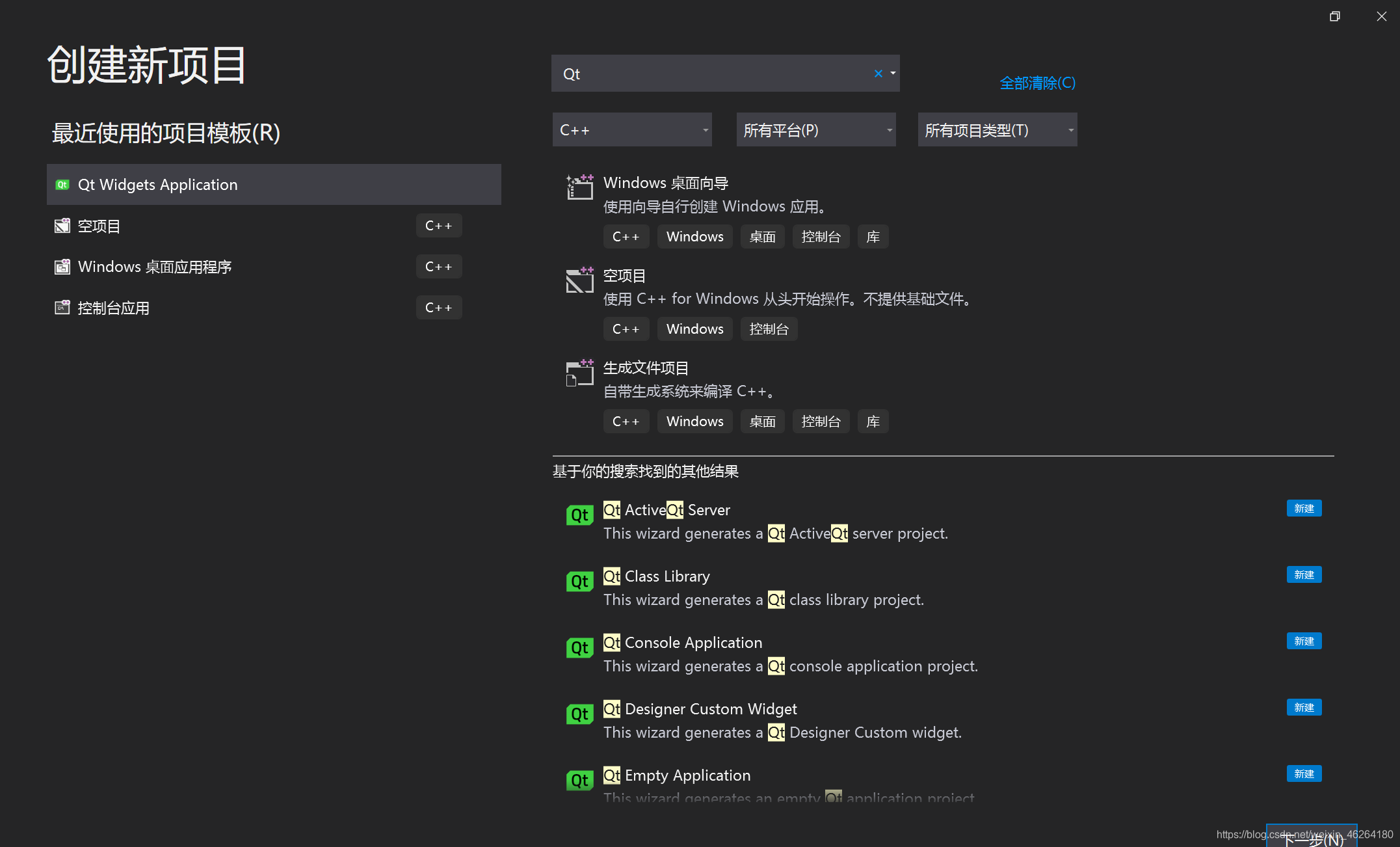This screenshot has height=847, width=1400.
Task: Click the 新建 badge beside Class Library
Action: click(x=1304, y=574)
